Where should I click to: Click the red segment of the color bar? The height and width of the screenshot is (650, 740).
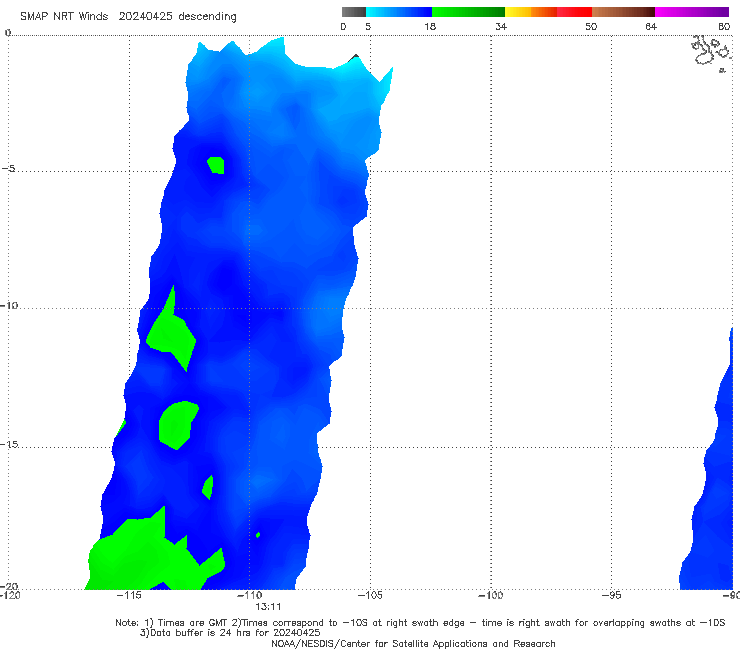click(574, 12)
